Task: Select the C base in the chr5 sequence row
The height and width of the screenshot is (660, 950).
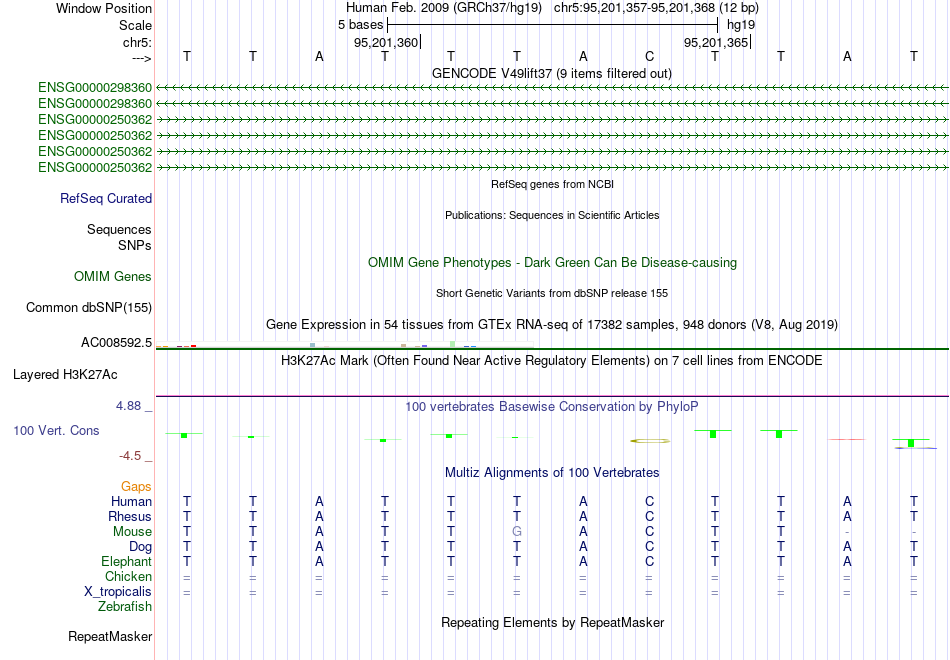Action: point(649,57)
